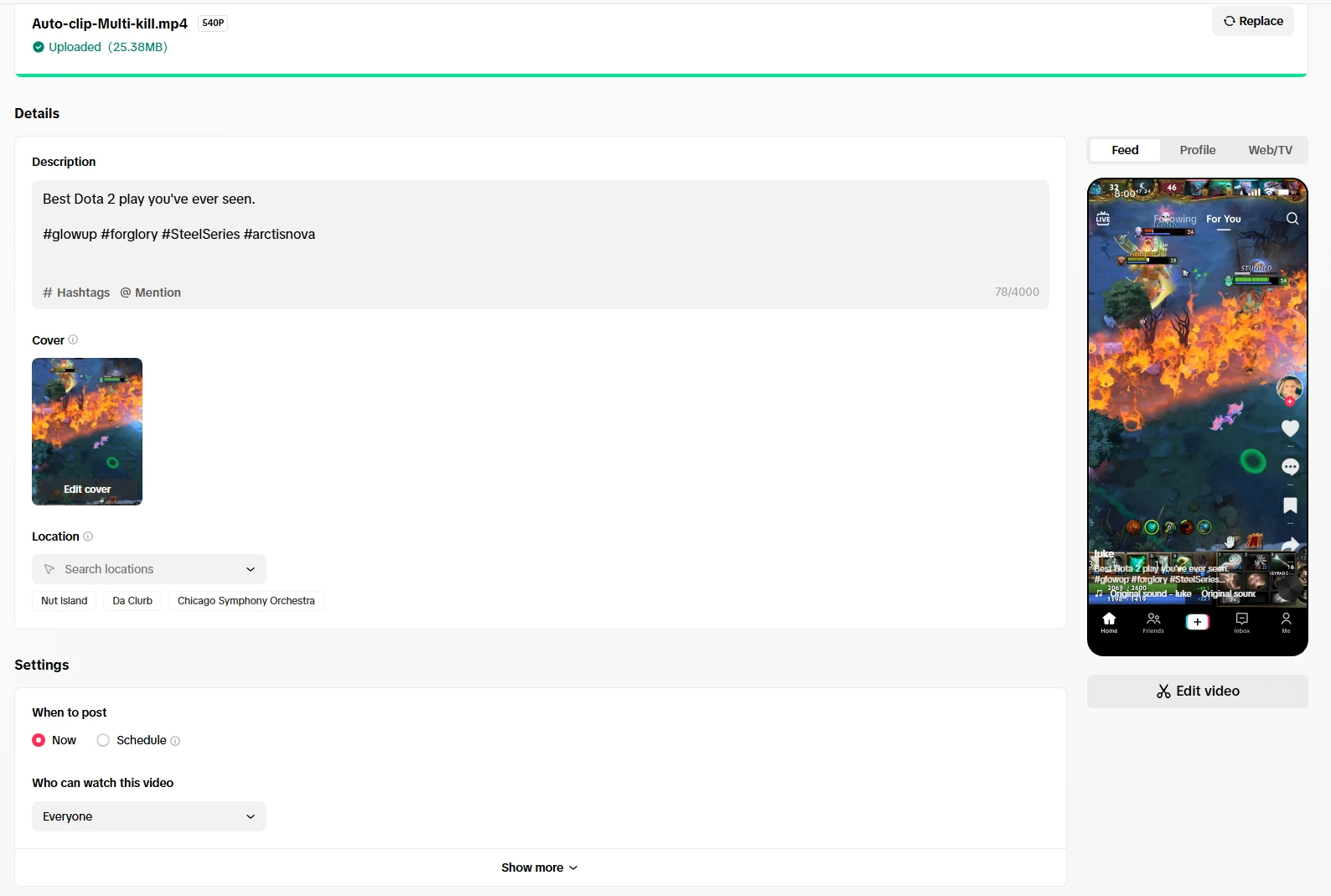
Task: Click the 78/4000 character counter
Action: pos(1017,292)
